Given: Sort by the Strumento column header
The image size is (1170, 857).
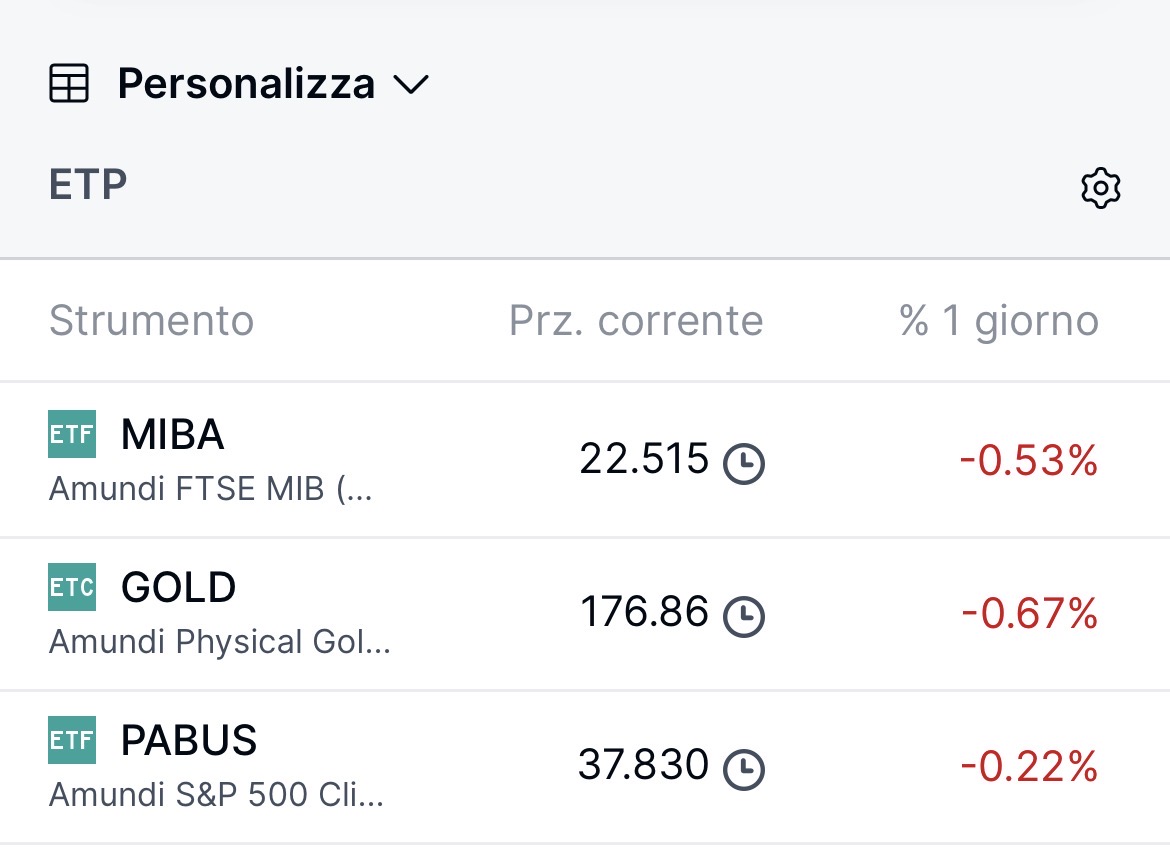Looking at the screenshot, I should click(x=151, y=321).
